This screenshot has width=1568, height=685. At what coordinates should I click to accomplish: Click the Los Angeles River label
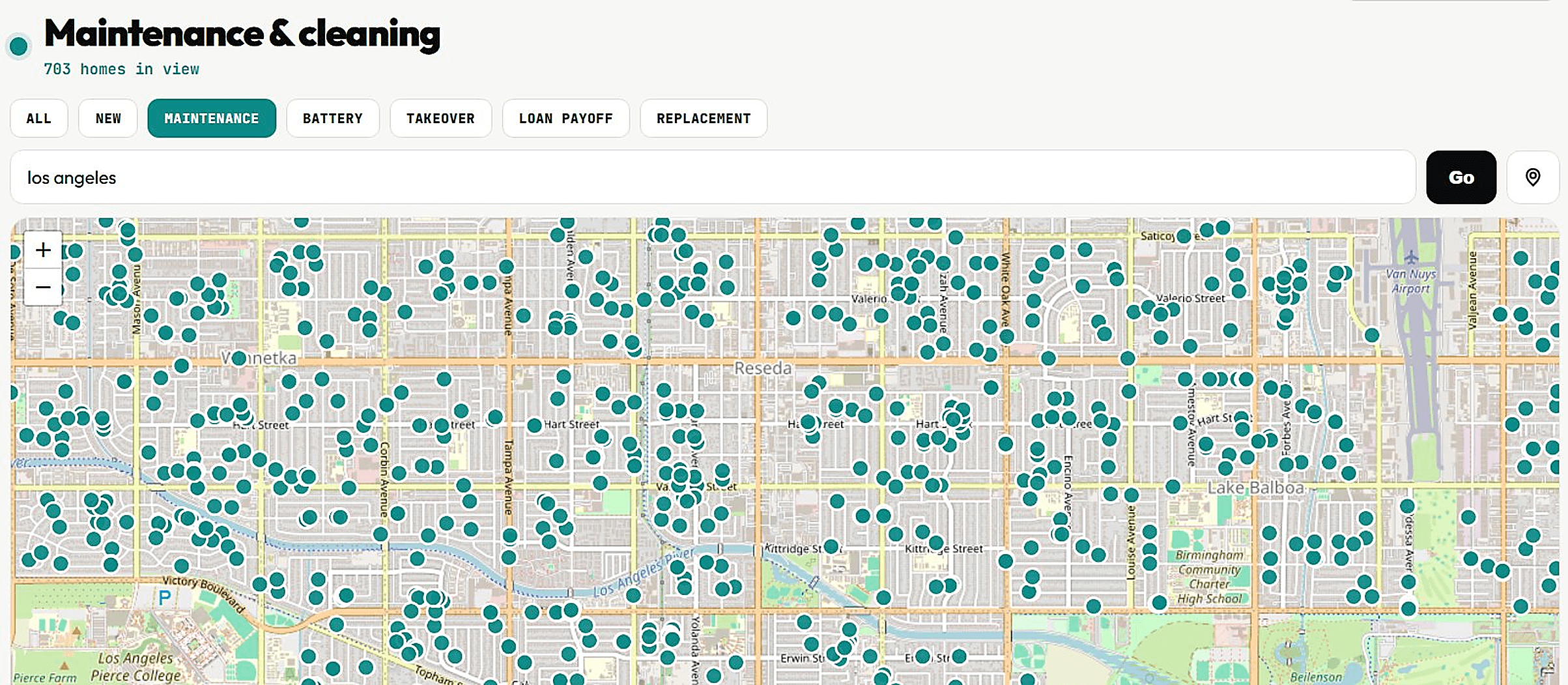(644, 572)
